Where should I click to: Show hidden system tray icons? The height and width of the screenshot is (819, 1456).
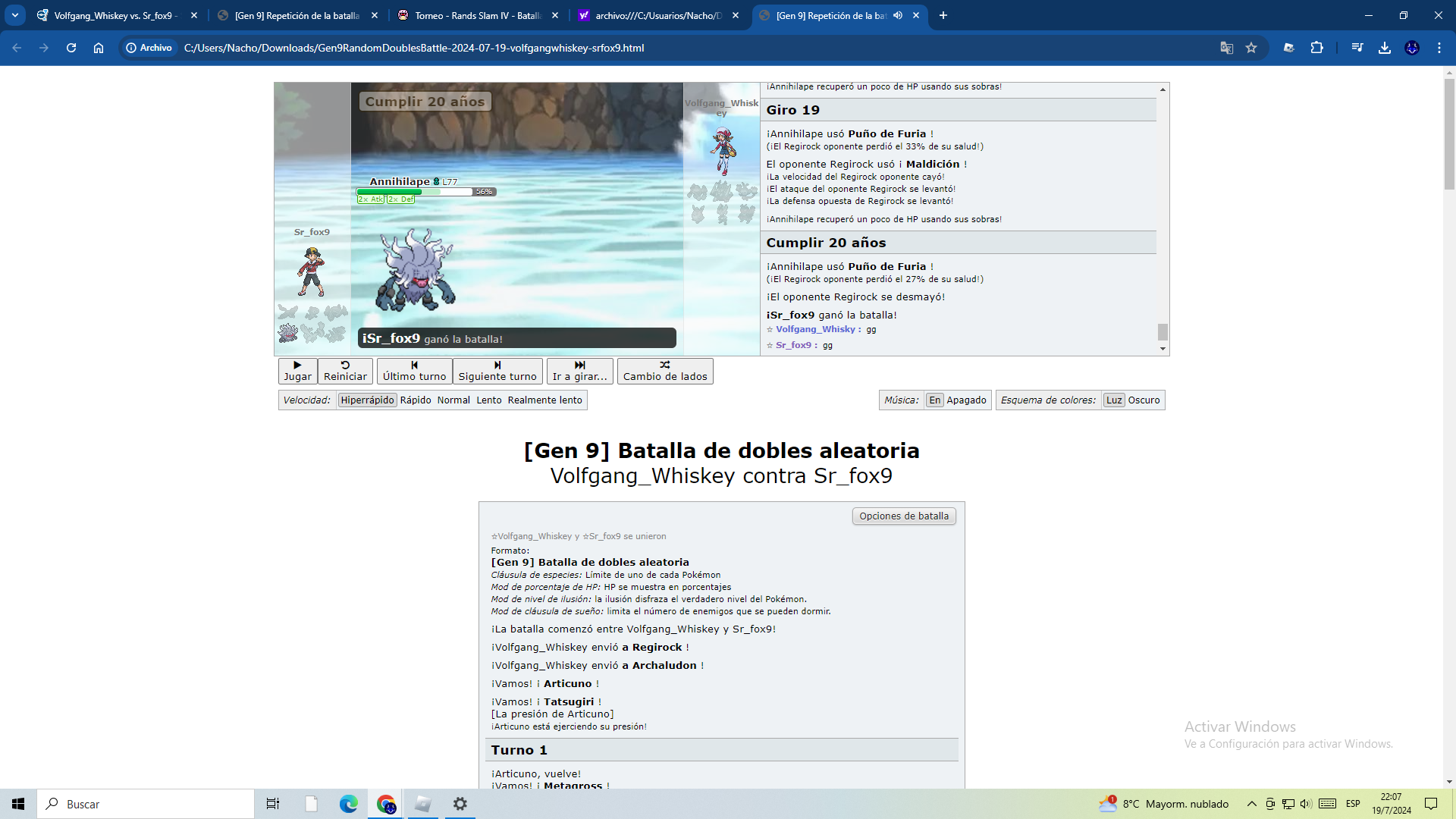1252,804
